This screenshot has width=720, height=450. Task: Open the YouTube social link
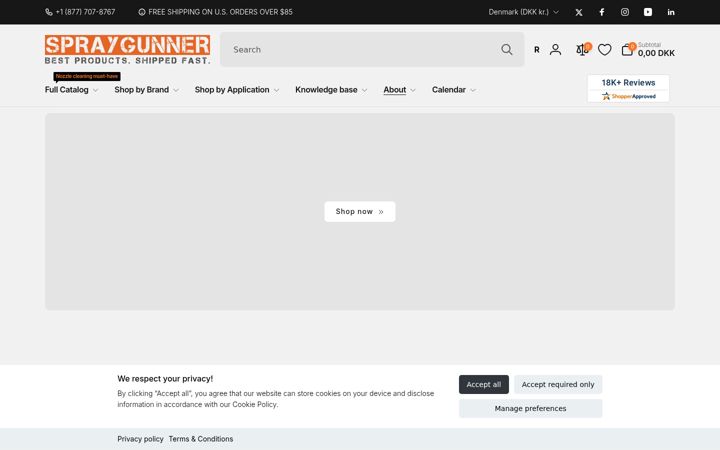[647, 12]
